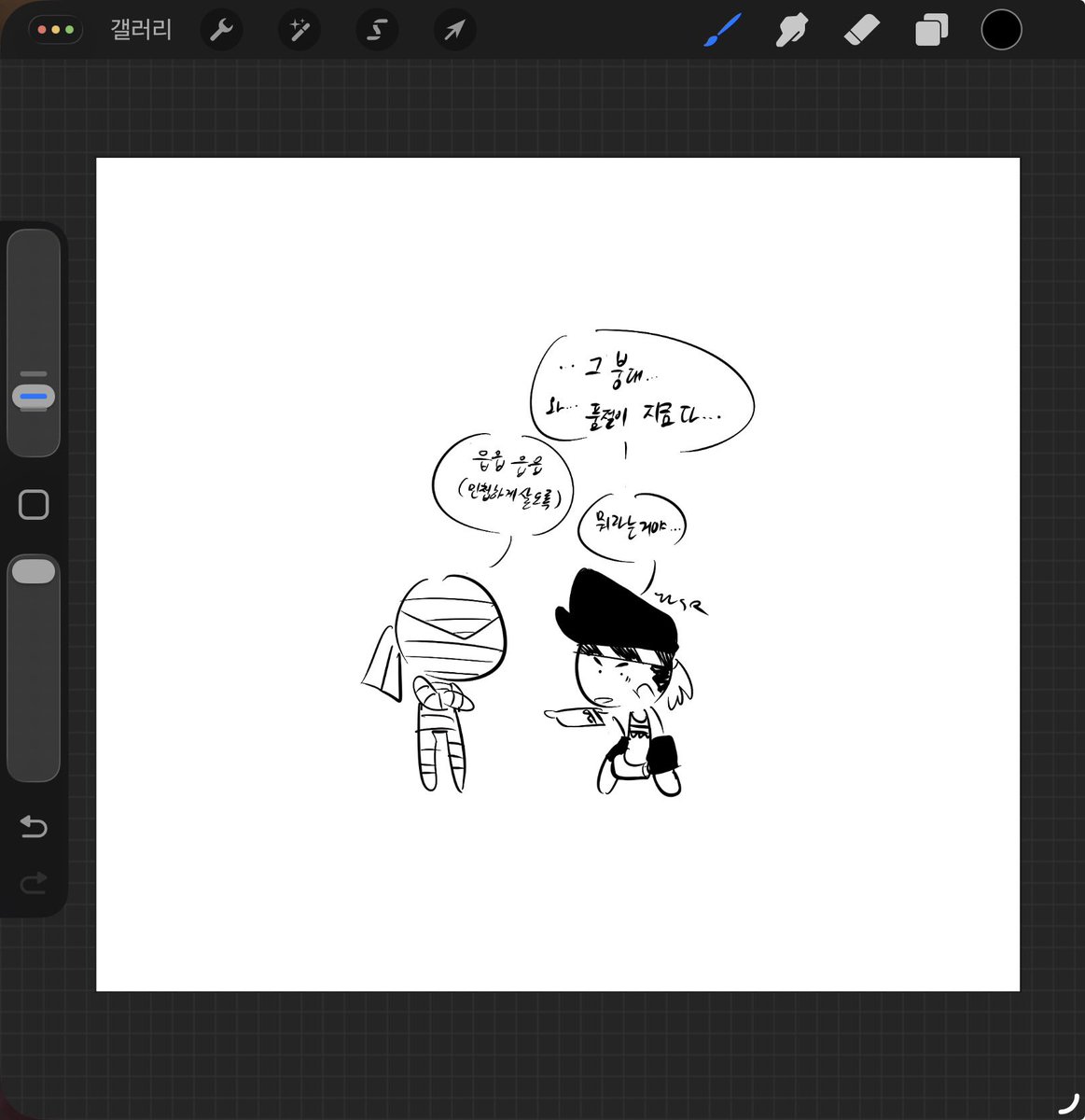The width and height of the screenshot is (1085, 1120).
Task: Click the pointing character with black hair
Action: pyautogui.click(x=619, y=683)
